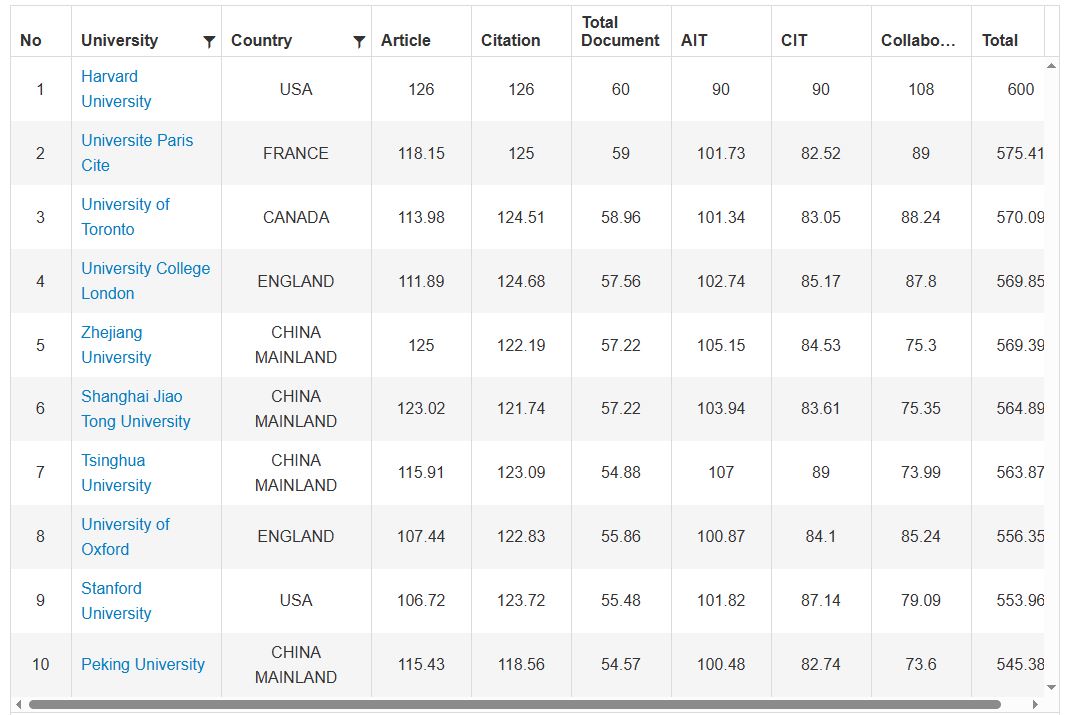Open the Country column filter icon
The width and height of the screenshot is (1076, 715).
pyautogui.click(x=359, y=42)
